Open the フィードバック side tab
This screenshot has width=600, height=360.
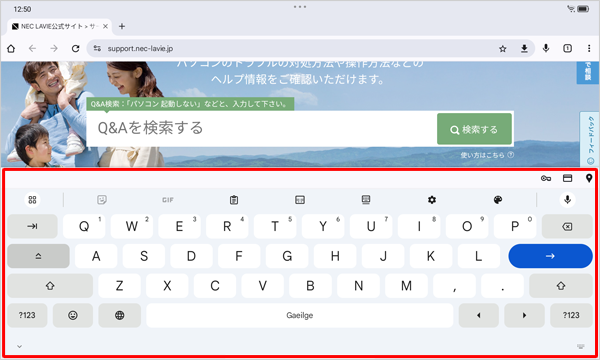pos(590,139)
